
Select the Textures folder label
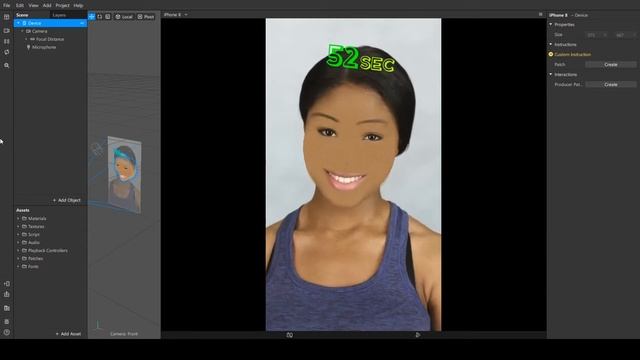click(x=36, y=227)
